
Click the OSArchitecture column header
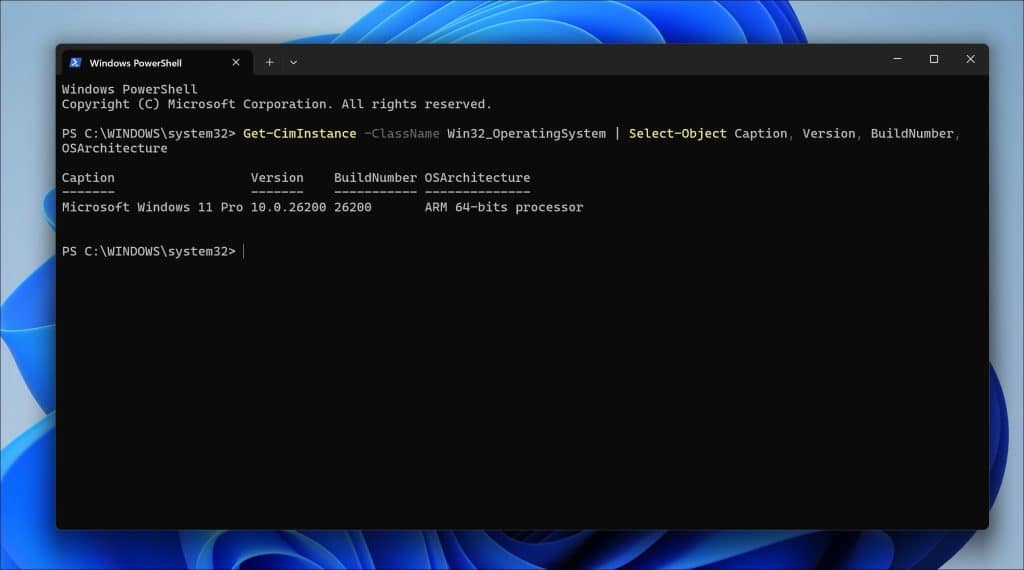coord(477,178)
